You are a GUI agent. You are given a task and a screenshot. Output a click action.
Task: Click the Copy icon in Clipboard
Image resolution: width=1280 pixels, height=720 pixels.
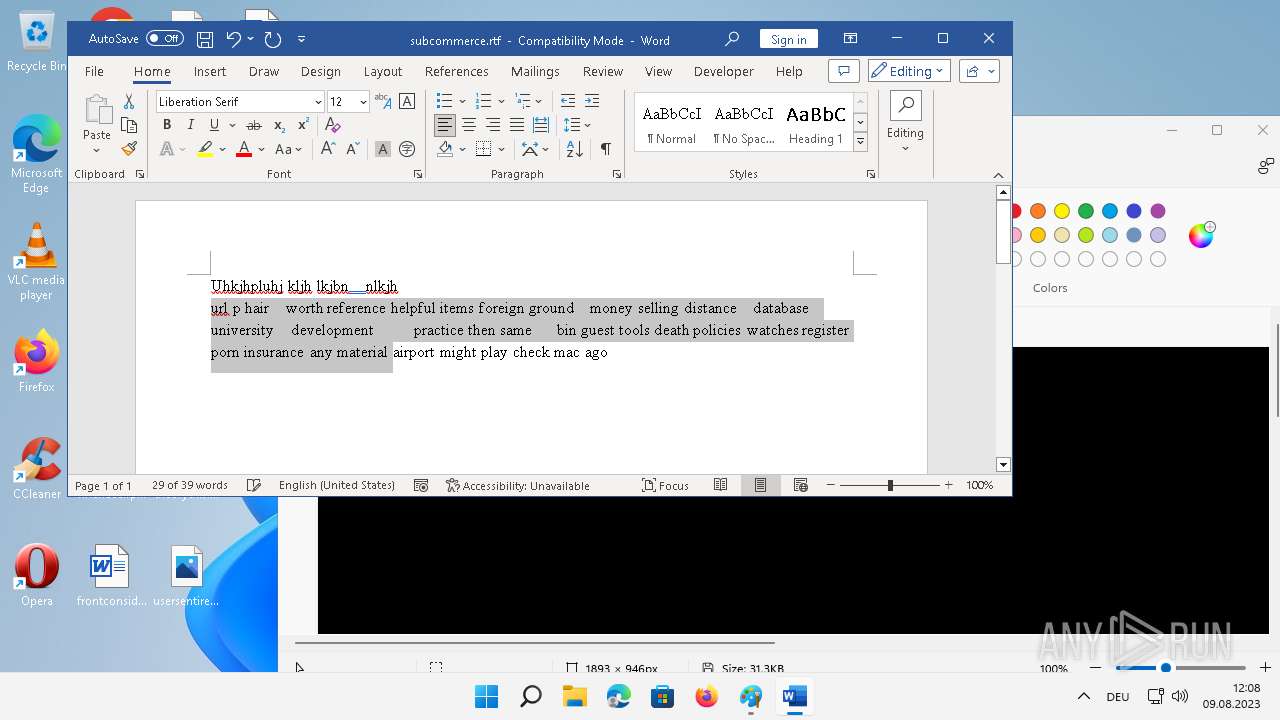pos(129,125)
